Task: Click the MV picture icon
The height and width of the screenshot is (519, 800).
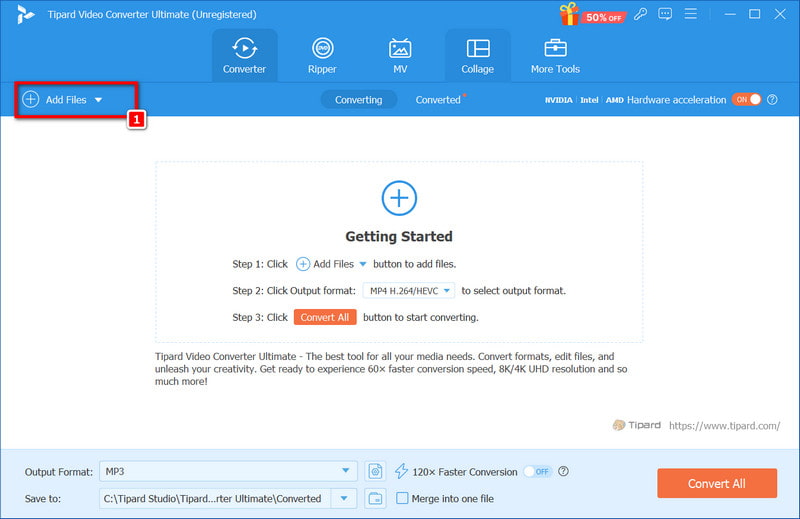Action: pos(400,48)
